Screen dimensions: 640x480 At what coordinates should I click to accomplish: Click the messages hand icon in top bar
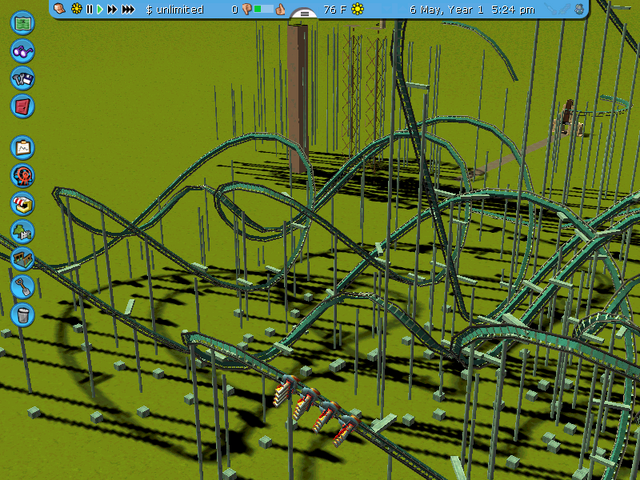59,9
